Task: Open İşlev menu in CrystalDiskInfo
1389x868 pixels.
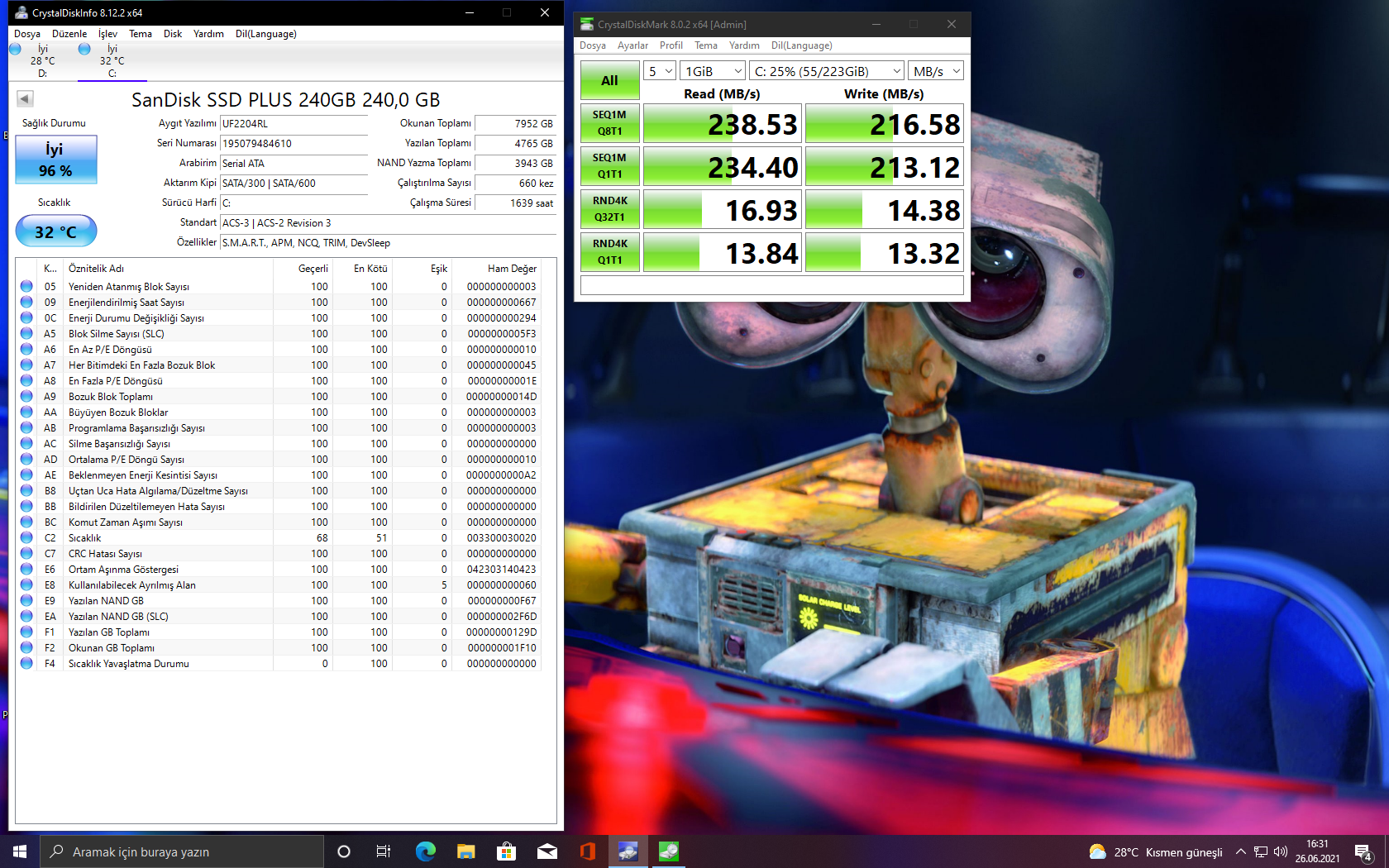Action: [x=107, y=34]
